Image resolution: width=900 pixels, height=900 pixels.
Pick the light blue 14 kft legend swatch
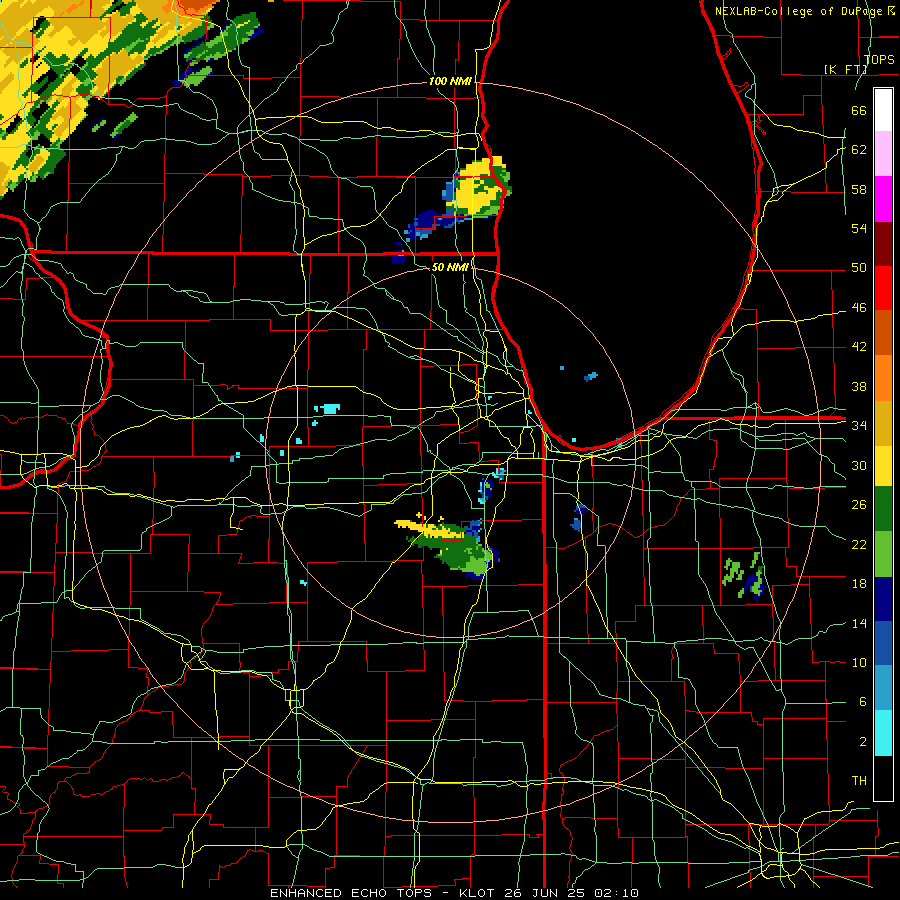pos(883,688)
